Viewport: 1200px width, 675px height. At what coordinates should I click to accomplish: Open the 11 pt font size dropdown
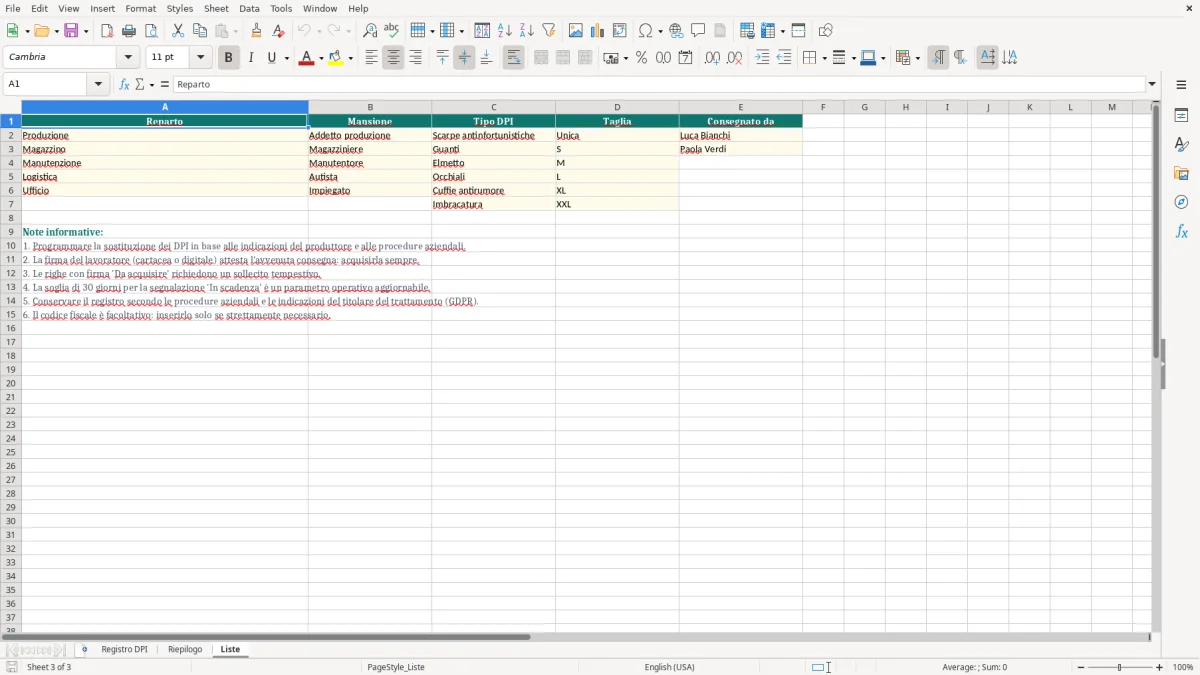(x=200, y=58)
